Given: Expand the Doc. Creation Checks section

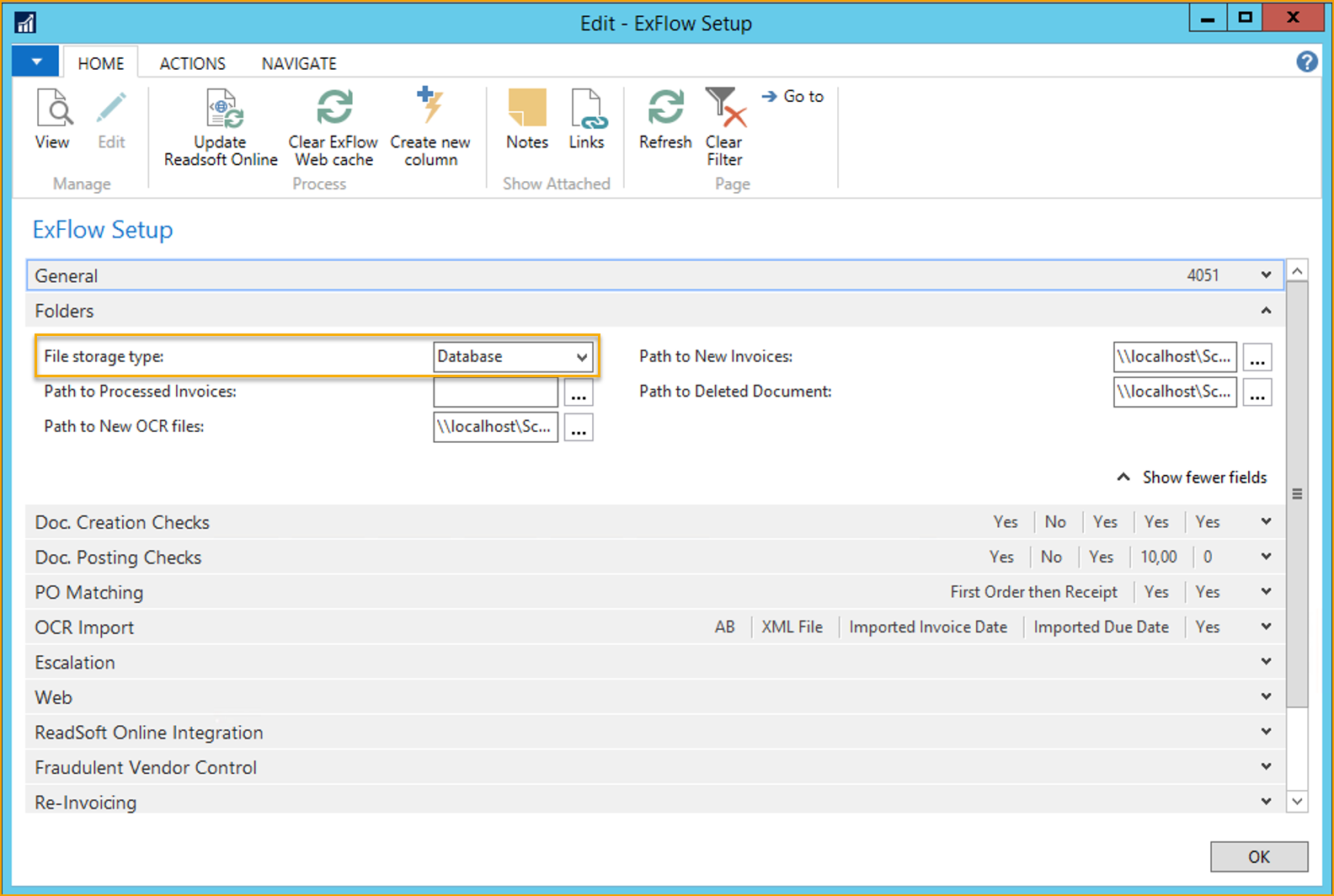Looking at the screenshot, I should 1266,522.
